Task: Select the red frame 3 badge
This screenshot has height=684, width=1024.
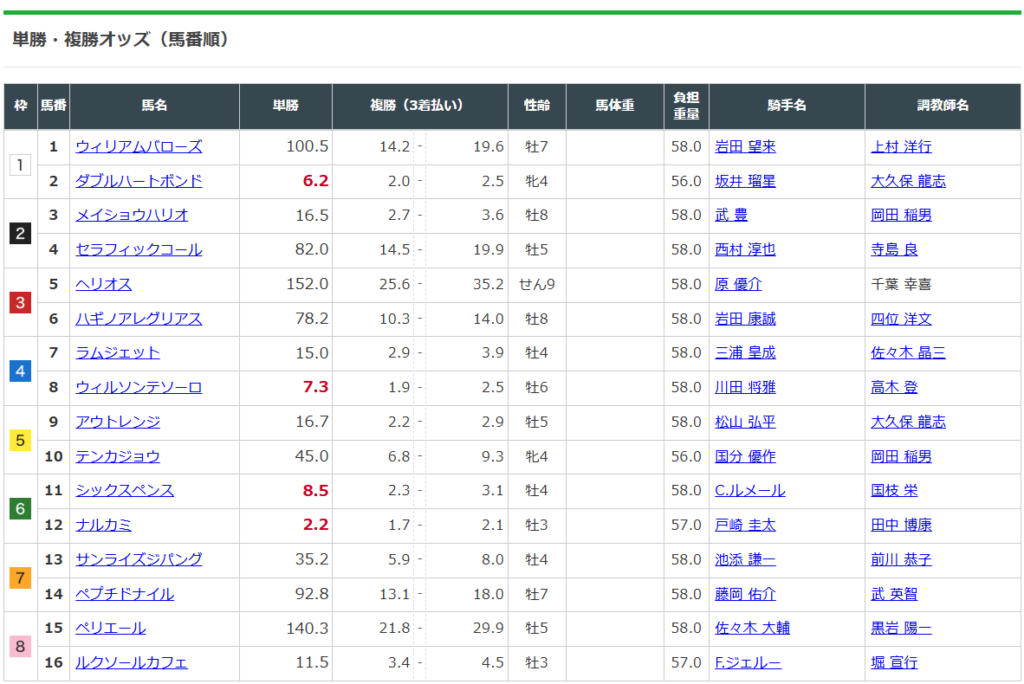Action: (x=21, y=302)
